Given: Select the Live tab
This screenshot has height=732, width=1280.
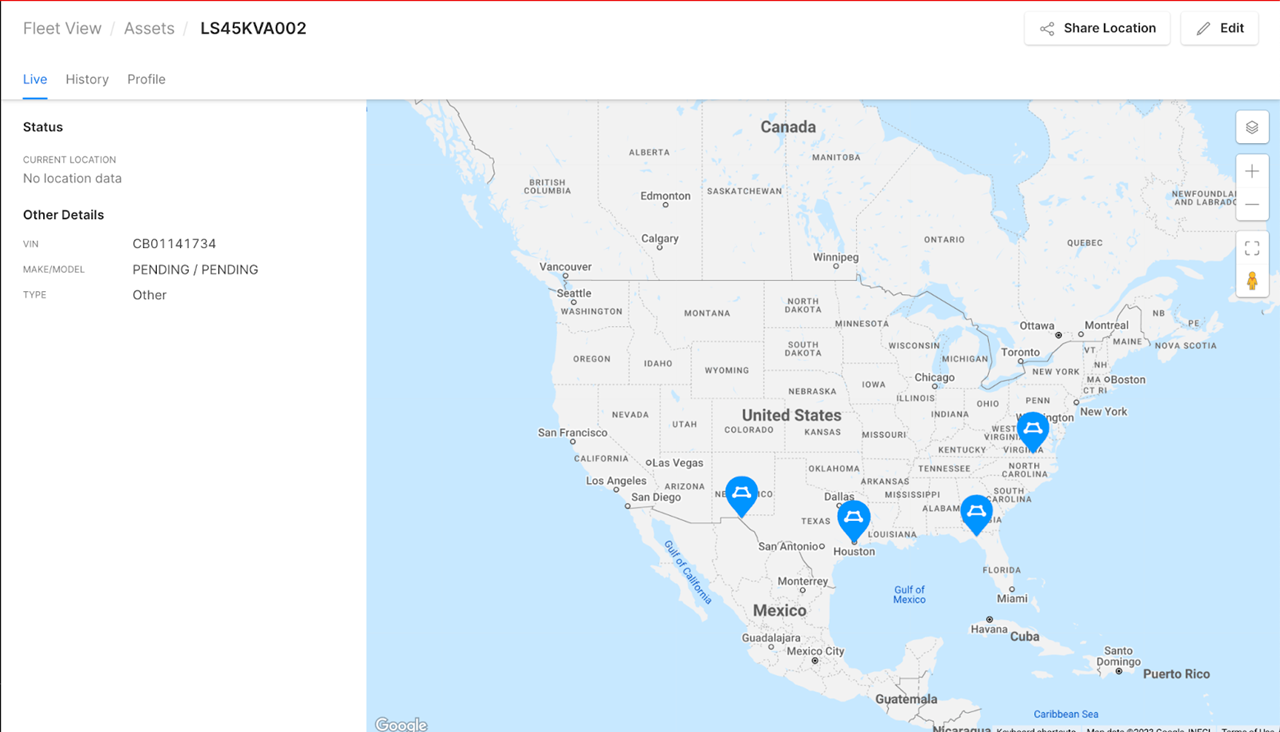Looking at the screenshot, I should click(35, 79).
